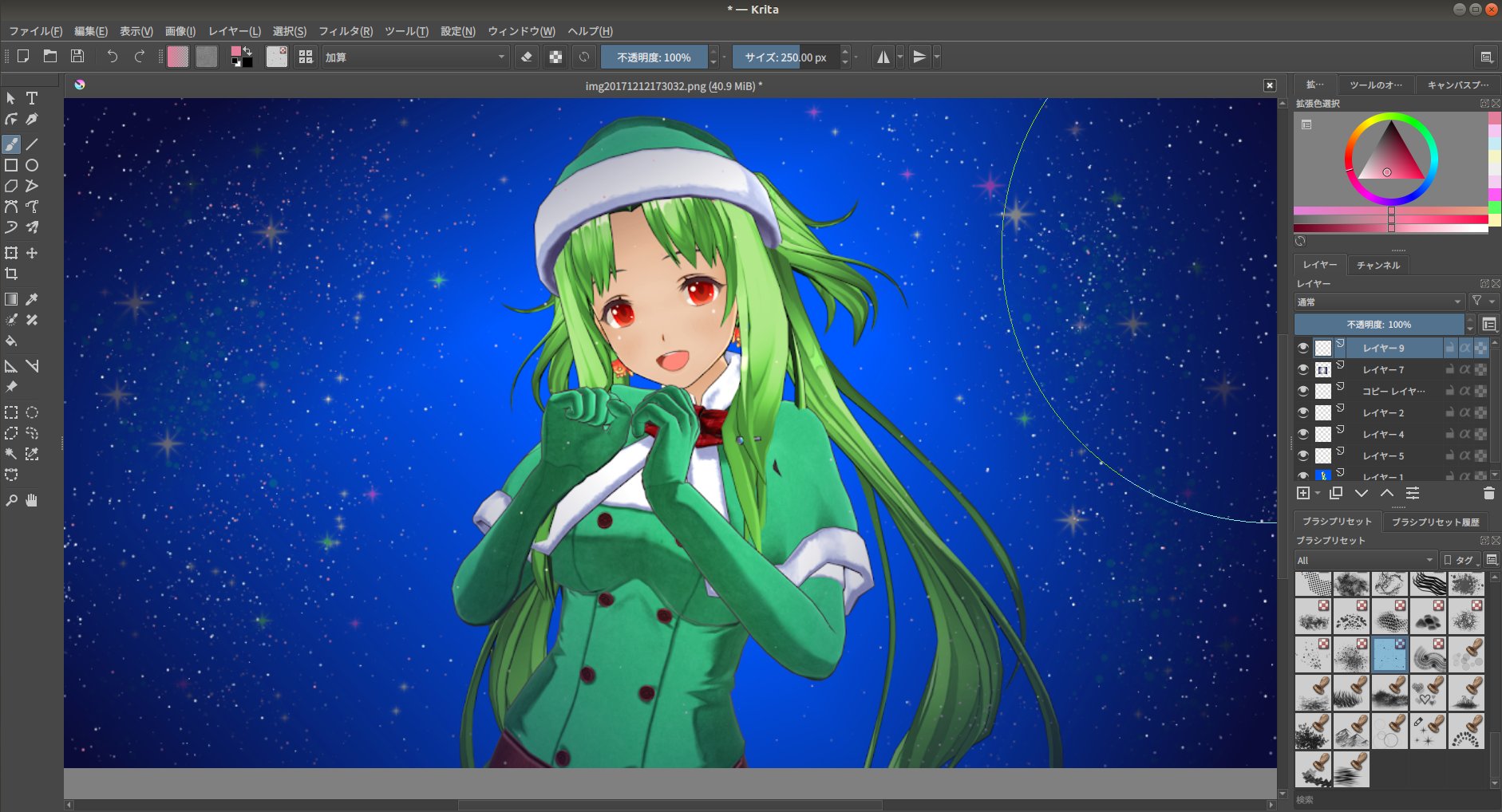Move the layer up with arrow button
The image size is (1502, 812).
pos(1387,494)
